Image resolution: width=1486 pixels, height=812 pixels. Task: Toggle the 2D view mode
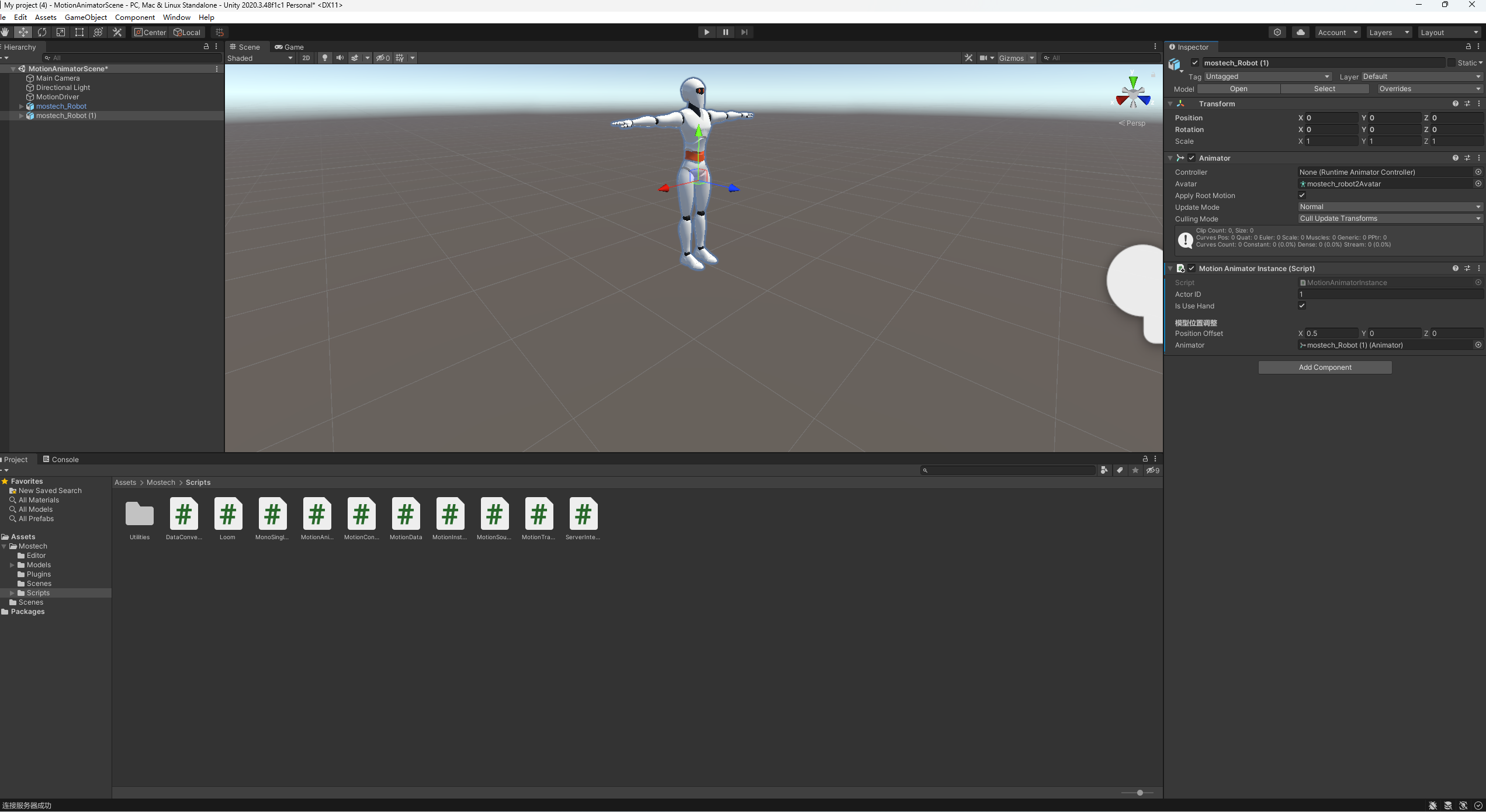(306, 58)
